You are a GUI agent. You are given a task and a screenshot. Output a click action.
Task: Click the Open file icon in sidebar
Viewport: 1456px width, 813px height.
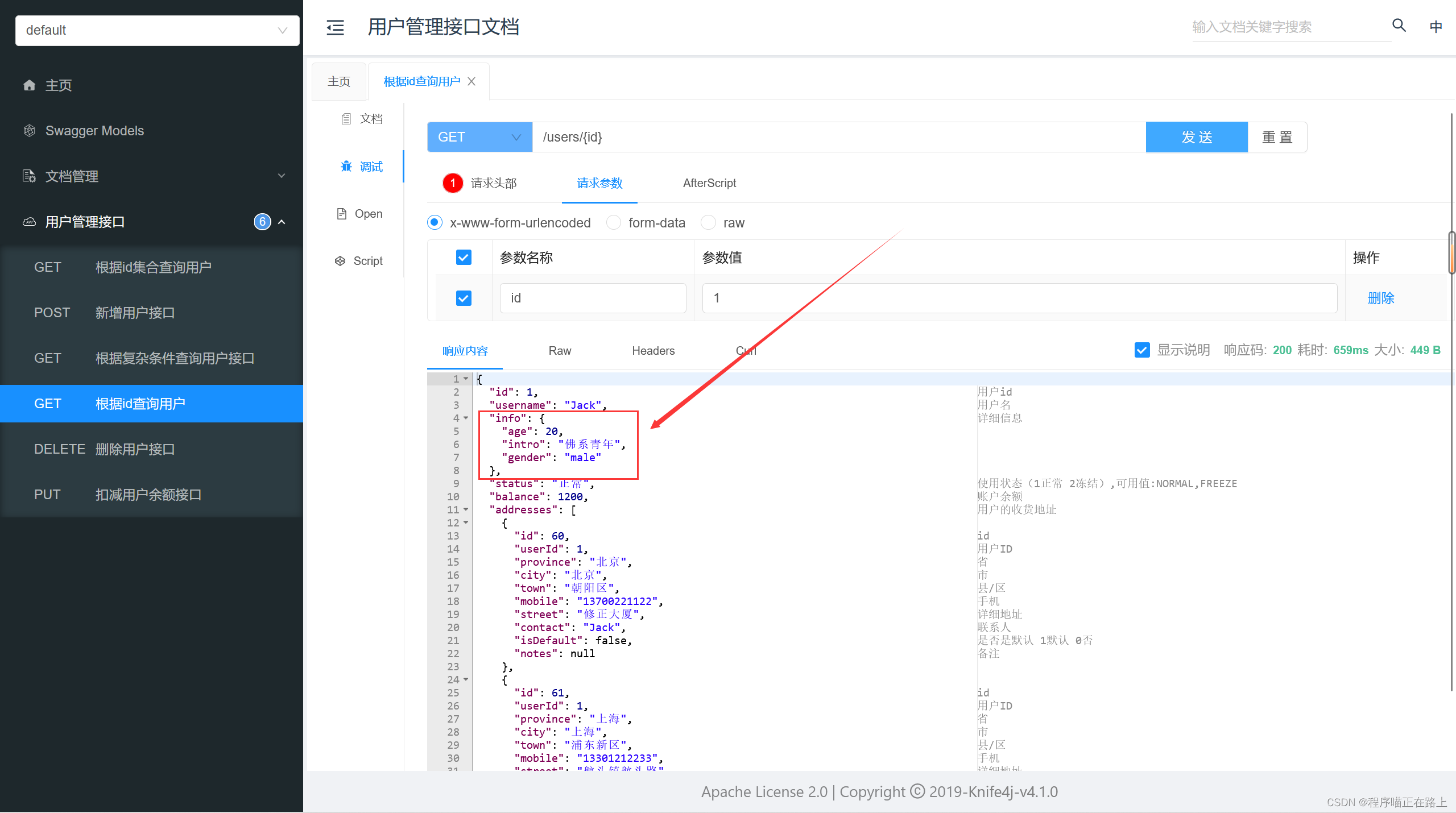tap(341, 213)
